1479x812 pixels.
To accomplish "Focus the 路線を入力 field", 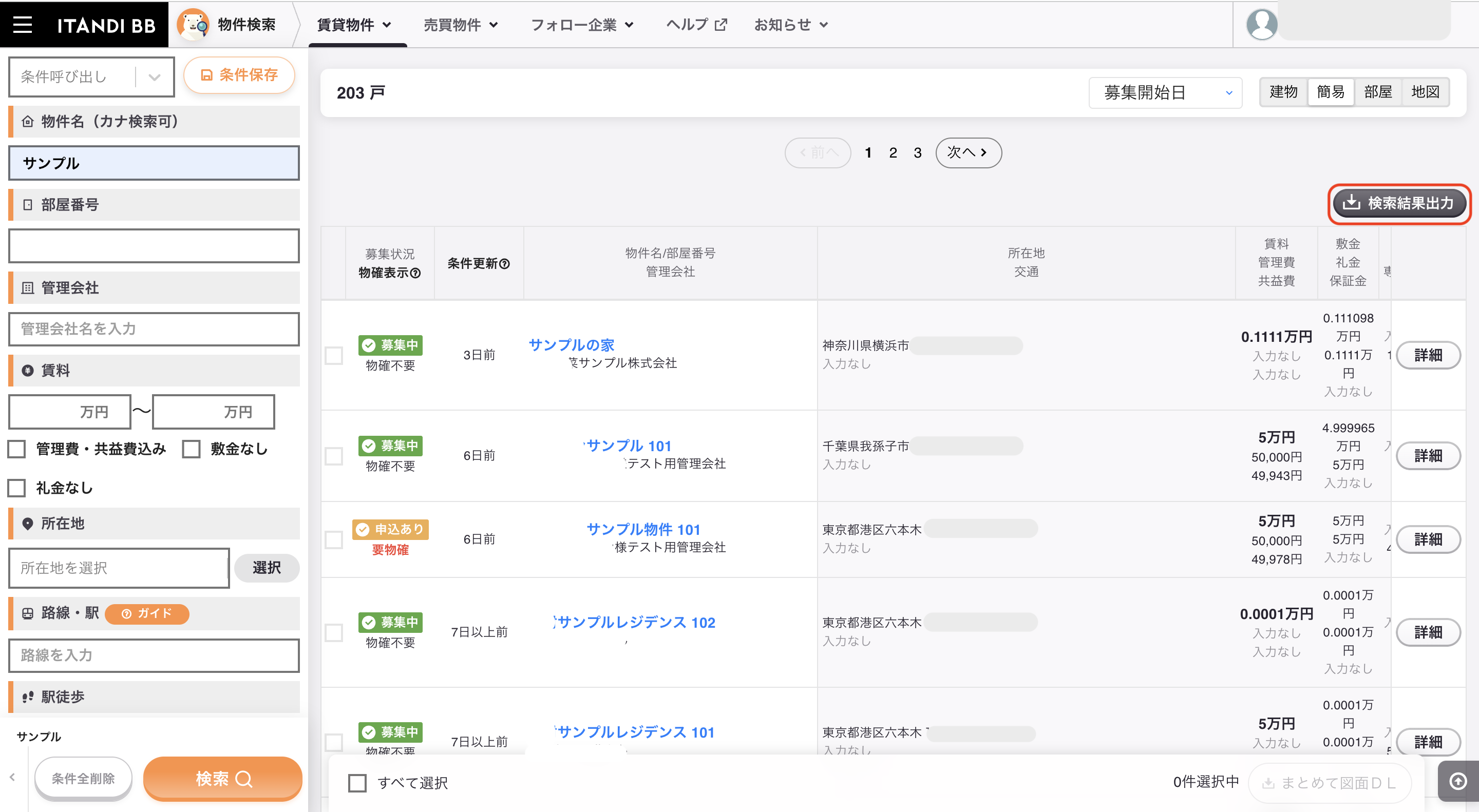I will (x=154, y=655).
